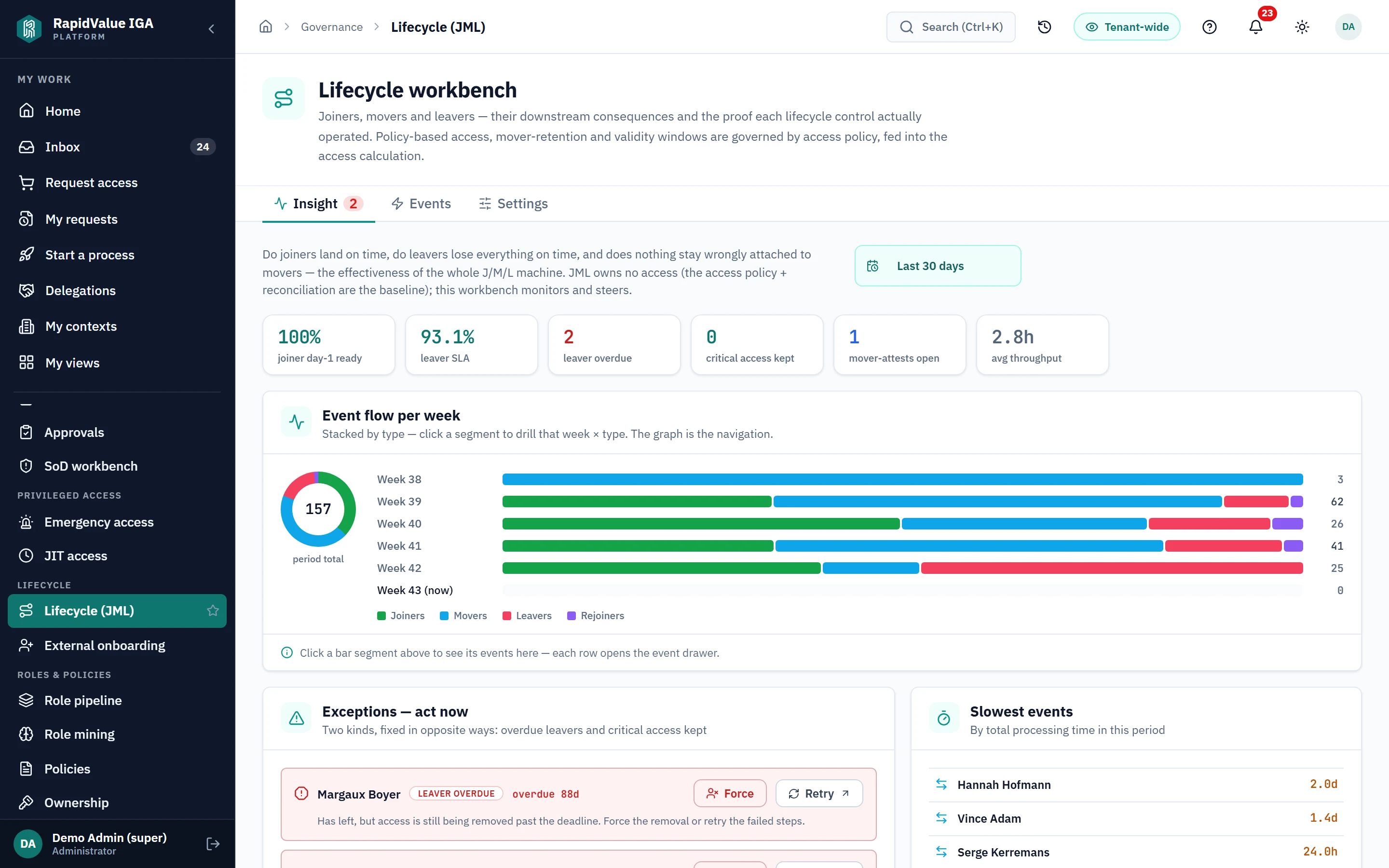This screenshot has width=1389, height=868.
Task: Click the home breadcrumb icon
Action: pos(266,27)
